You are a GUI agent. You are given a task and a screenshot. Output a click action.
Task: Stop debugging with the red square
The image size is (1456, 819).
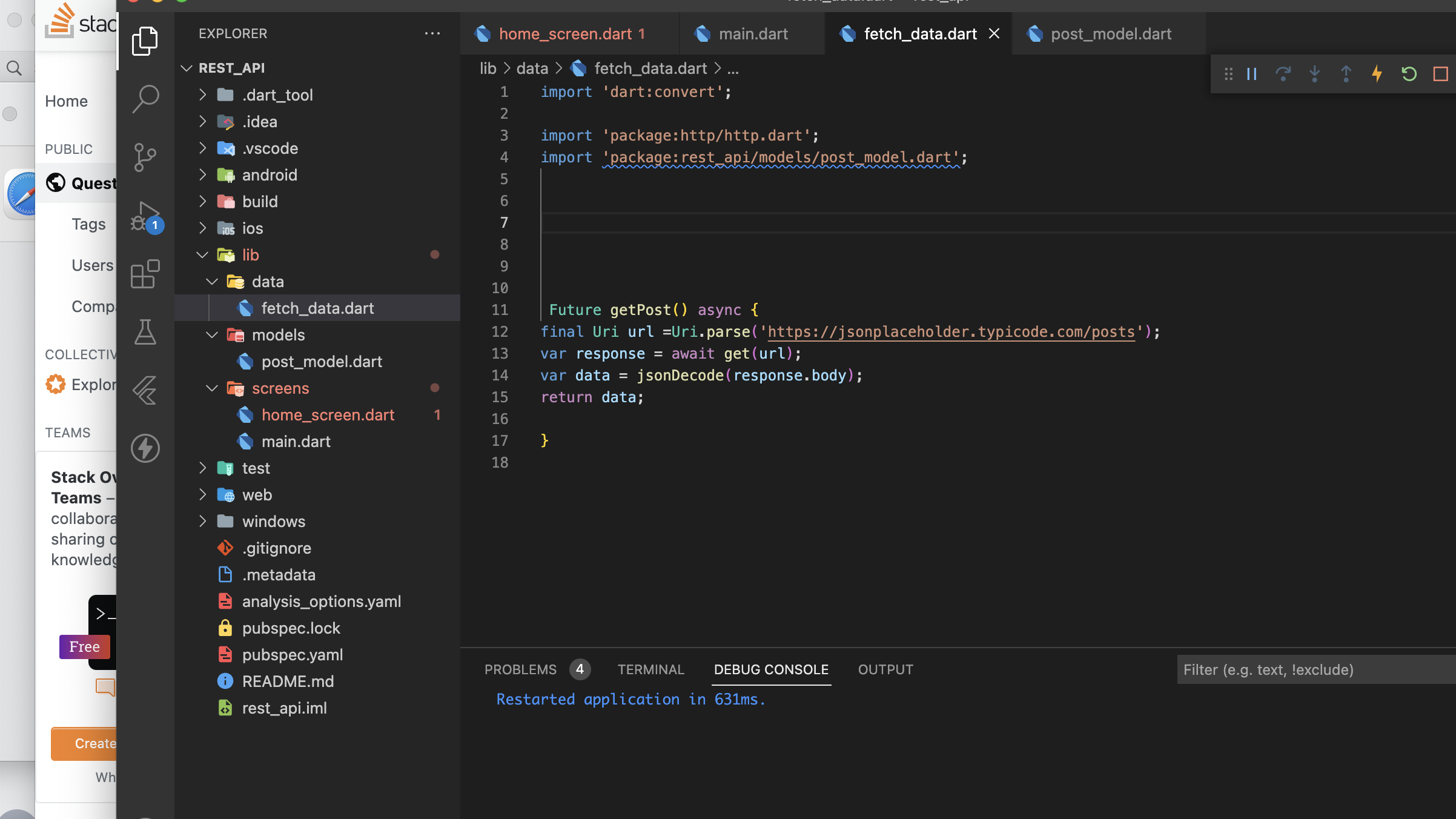pyautogui.click(x=1440, y=74)
